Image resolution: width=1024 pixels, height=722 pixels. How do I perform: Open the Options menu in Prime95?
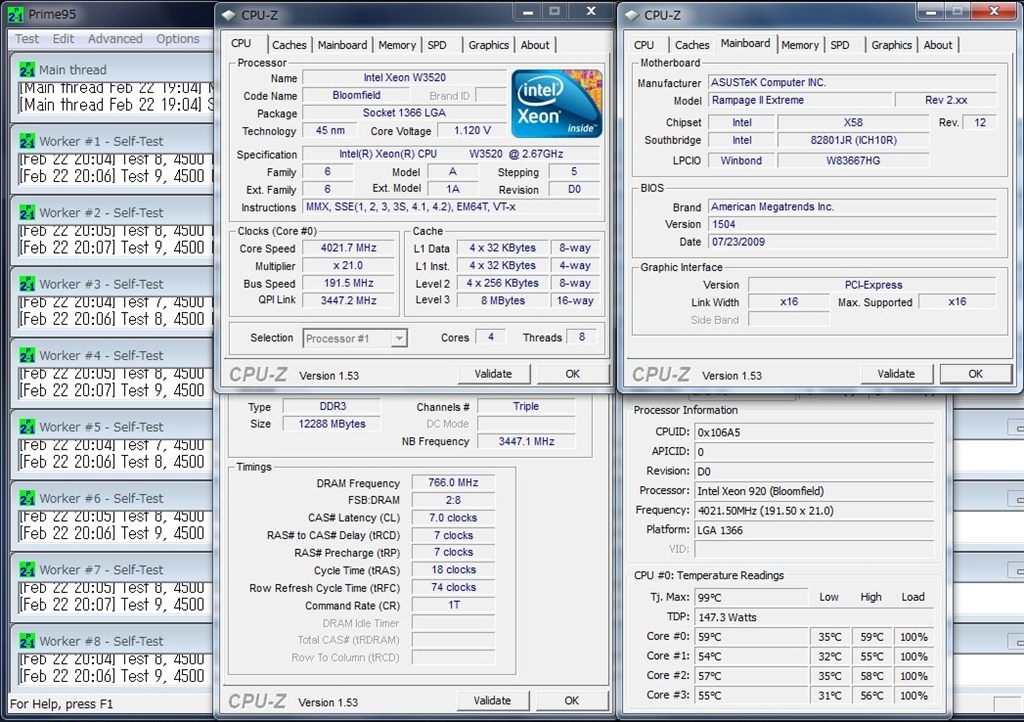(178, 39)
